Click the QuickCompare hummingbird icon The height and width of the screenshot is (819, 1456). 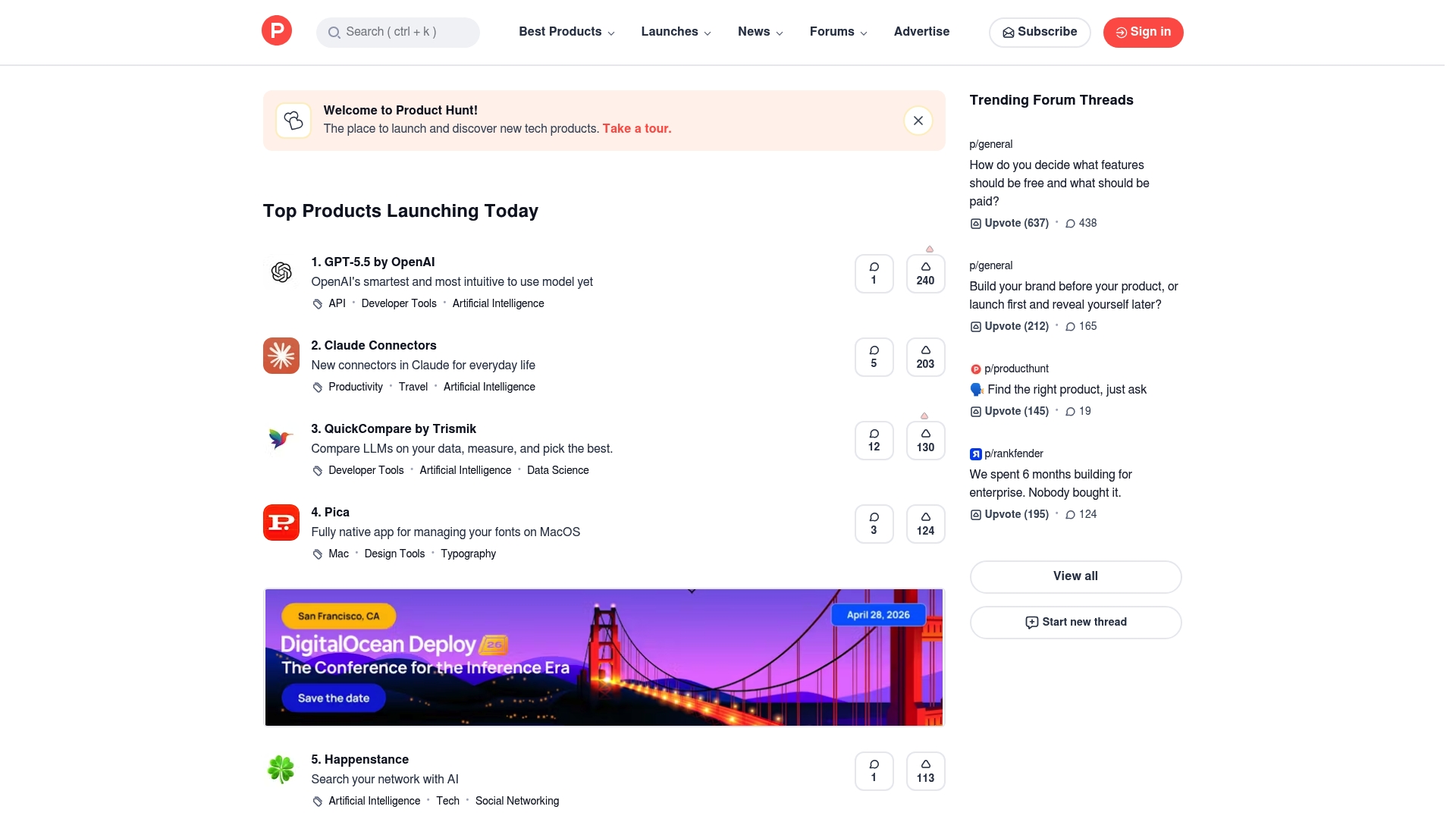(281, 439)
